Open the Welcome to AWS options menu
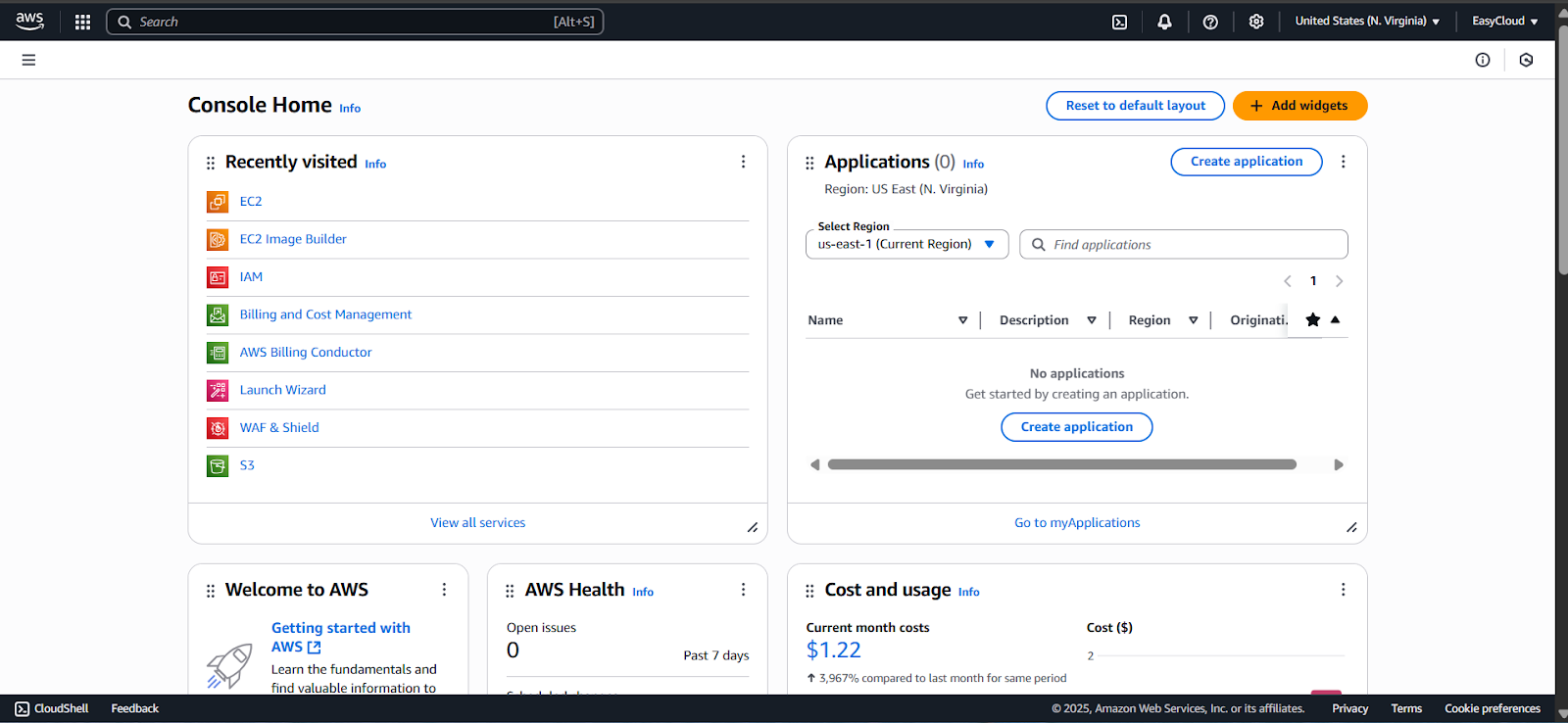The width and height of the screenshot is (1568, 723). click(x=444, y=590)
